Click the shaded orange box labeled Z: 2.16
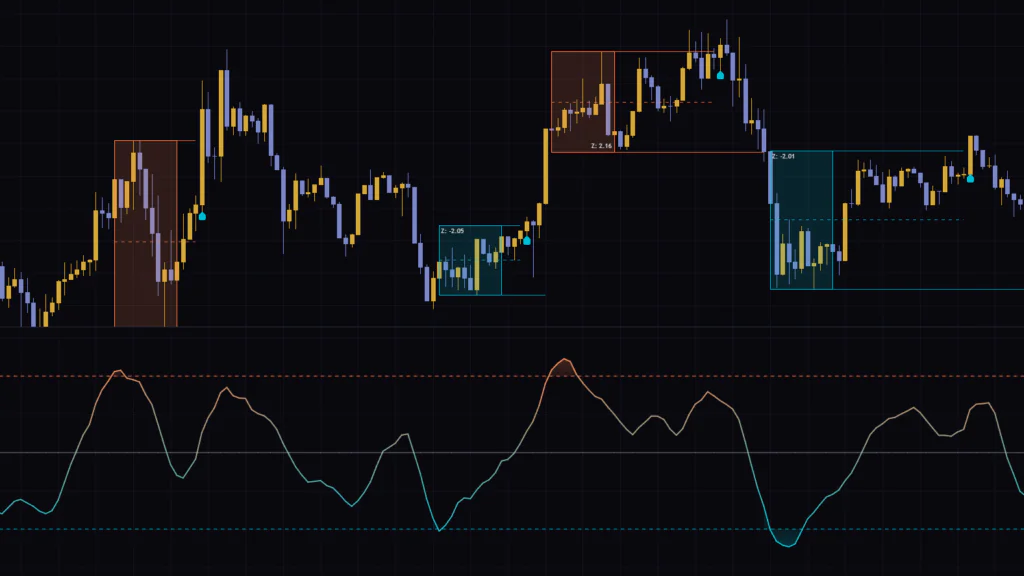 (x=583, y=102)
